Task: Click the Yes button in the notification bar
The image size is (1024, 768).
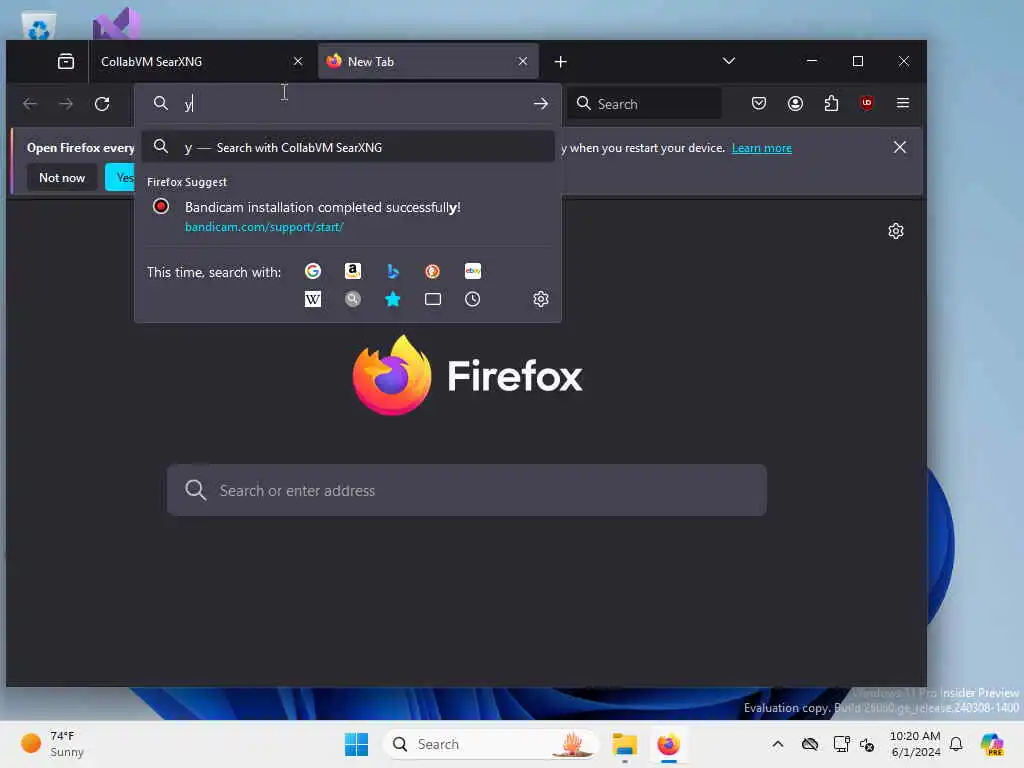Action: coord(120,178)
